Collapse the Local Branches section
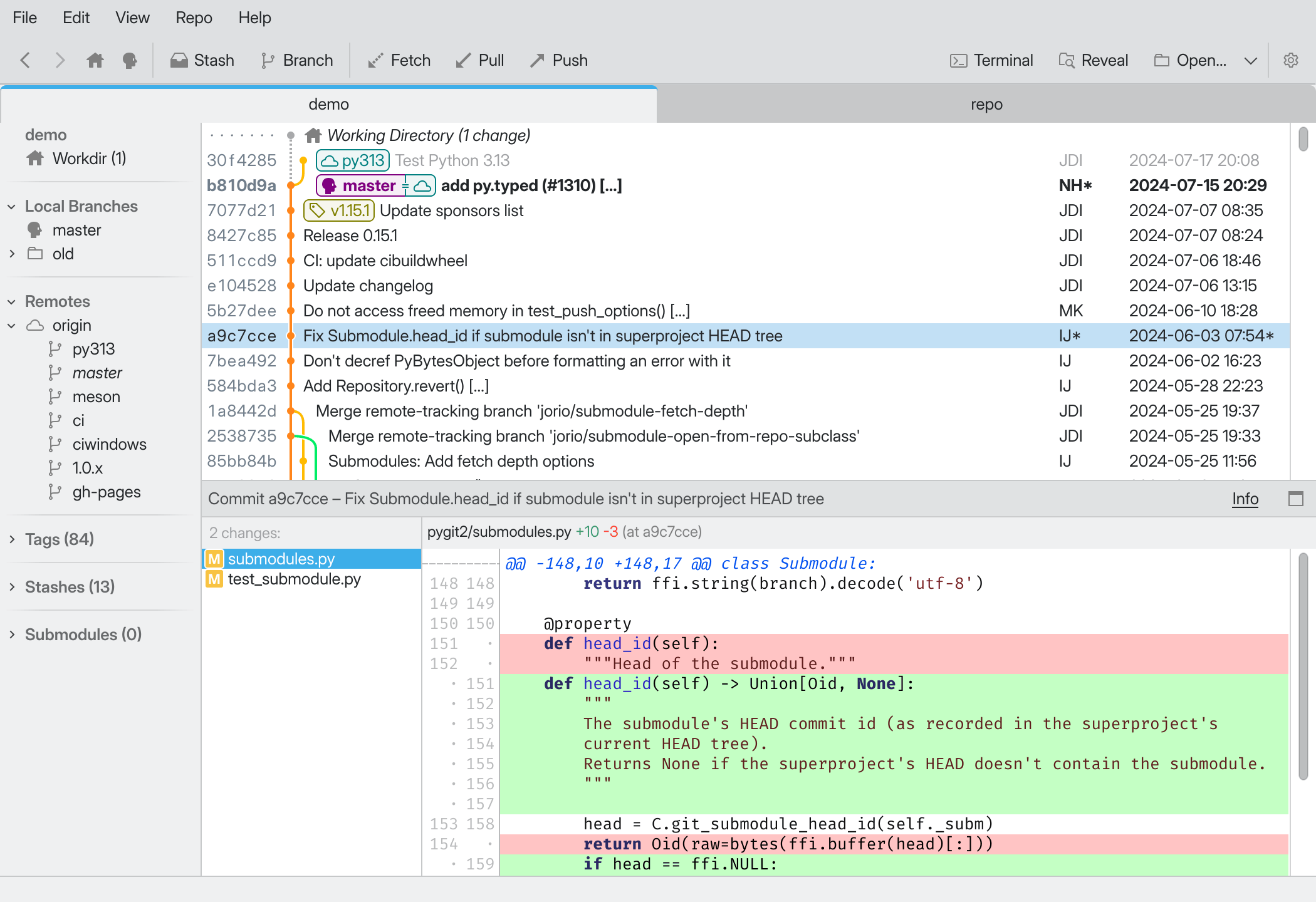Image resolution: width=1316 pixels, height=902 pixels. 11,207
